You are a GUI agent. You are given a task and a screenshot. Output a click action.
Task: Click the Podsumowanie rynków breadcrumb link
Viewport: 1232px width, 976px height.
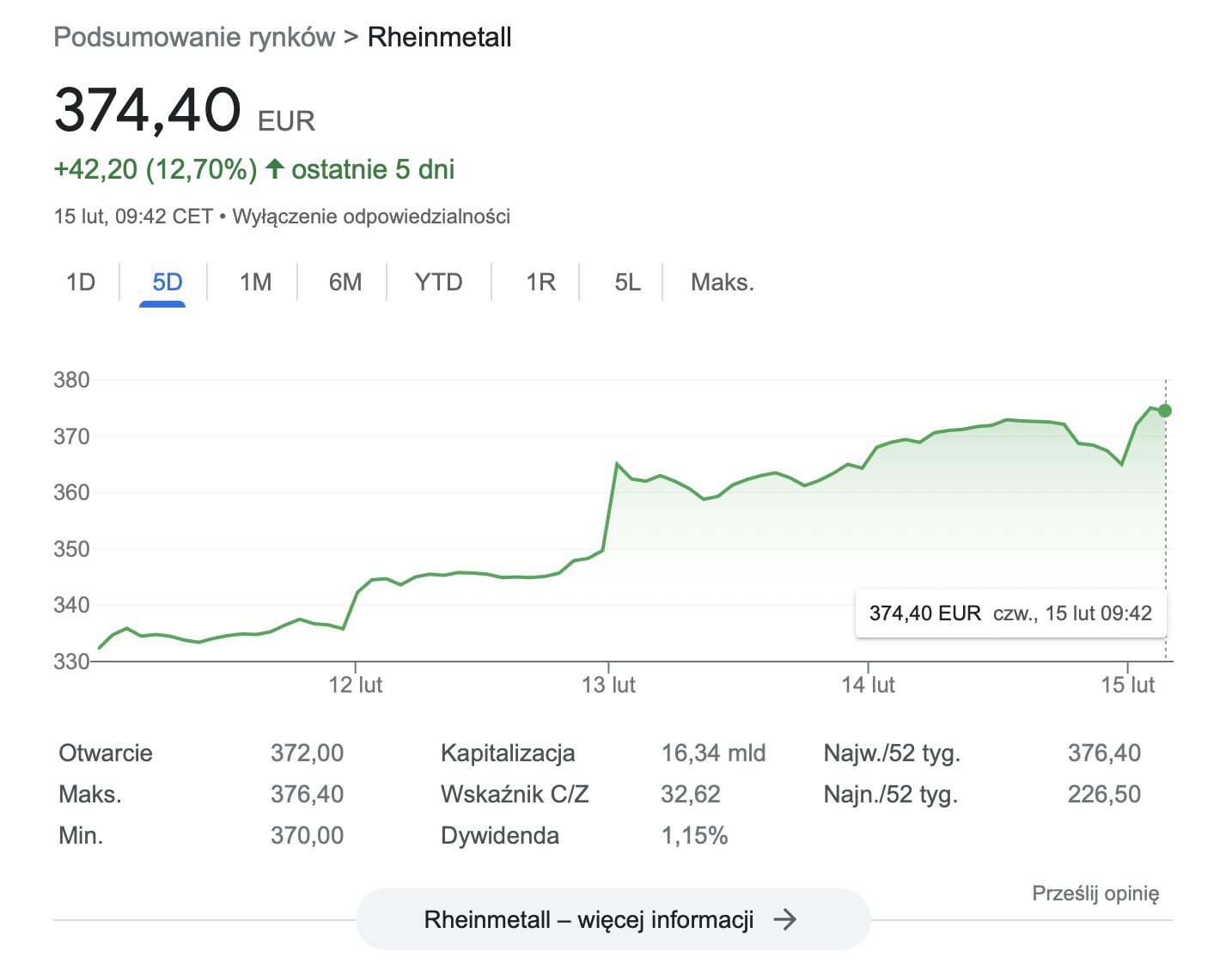[194, 38]
